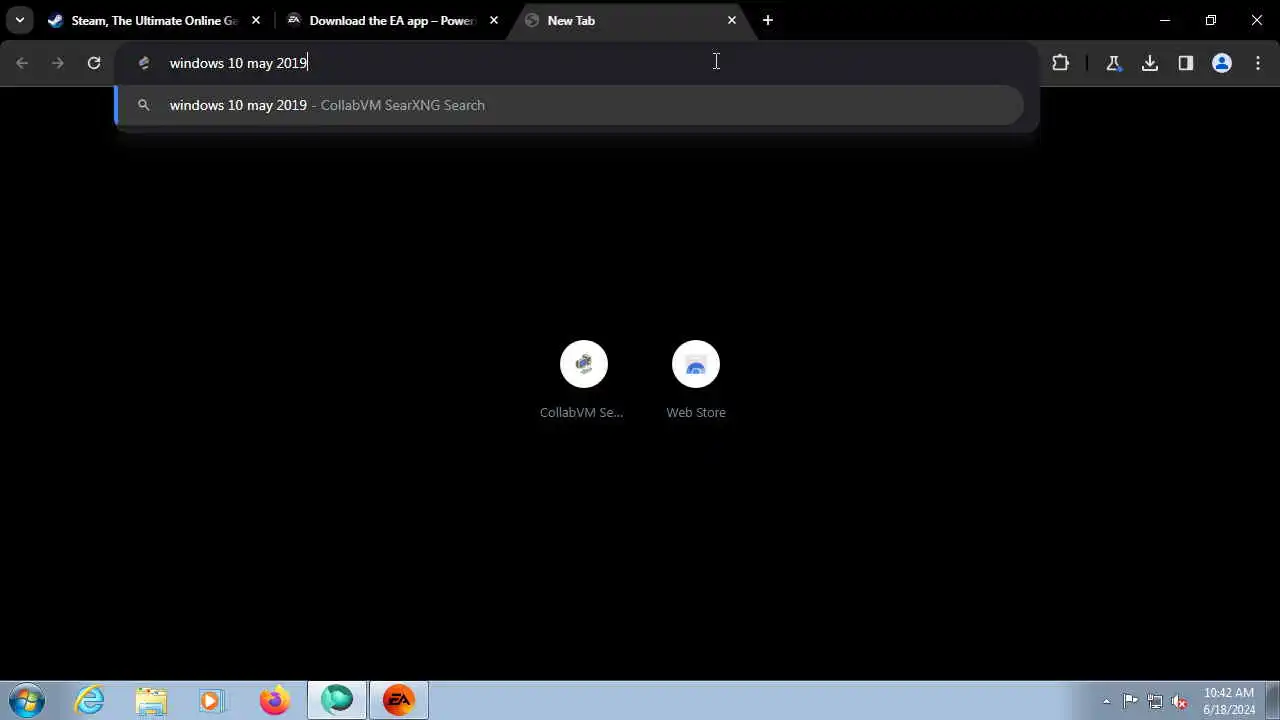Choose the windows 10 may 2019 search suggestion
The height and width of the screenshot is (720, 1280).
click(569, 105)
